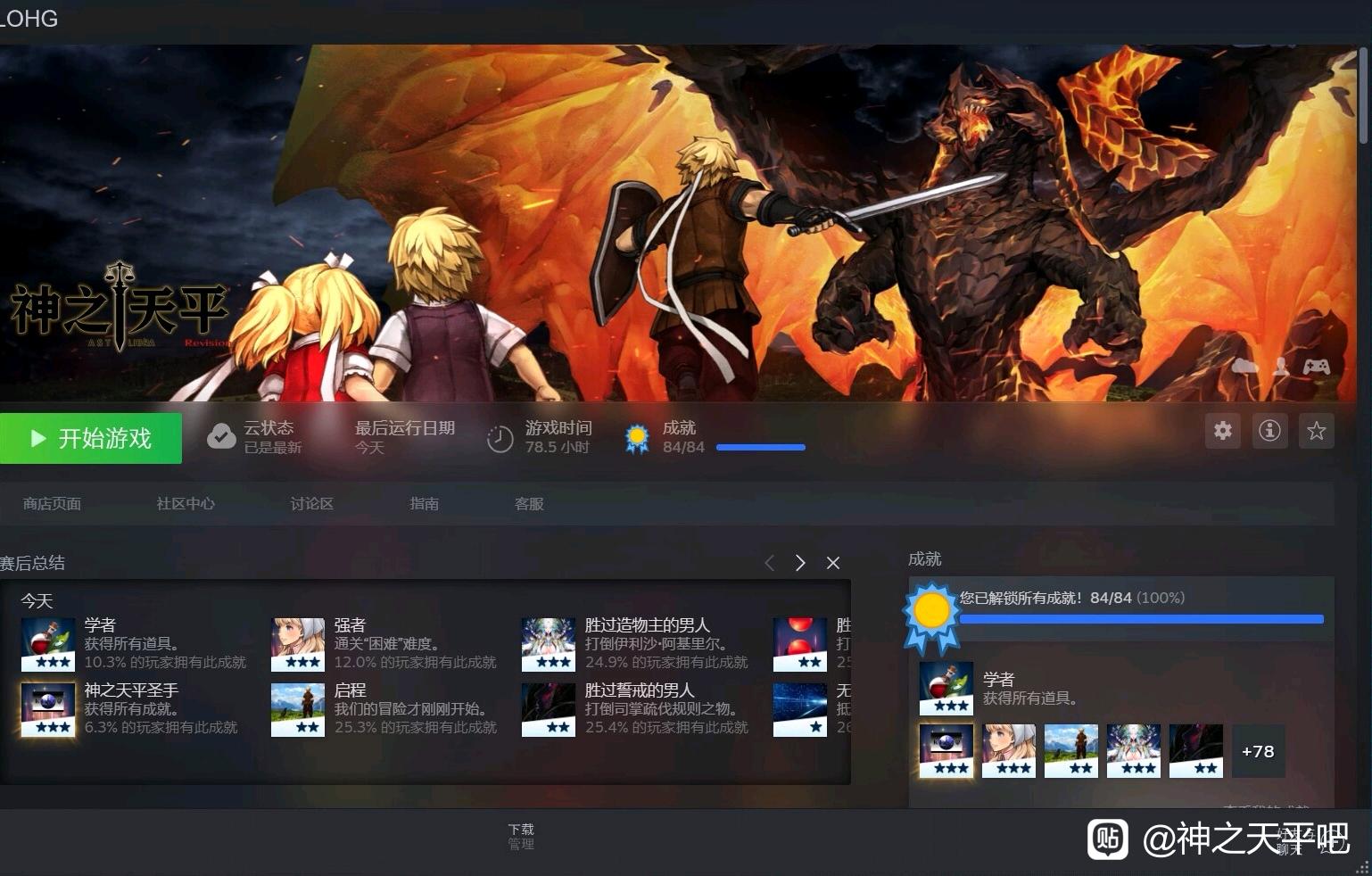Click the 胜过誓戒的男人 achievement icon
Viewport: 1372px width, 876px height.
pyautogui.click(x=549, y=709)
